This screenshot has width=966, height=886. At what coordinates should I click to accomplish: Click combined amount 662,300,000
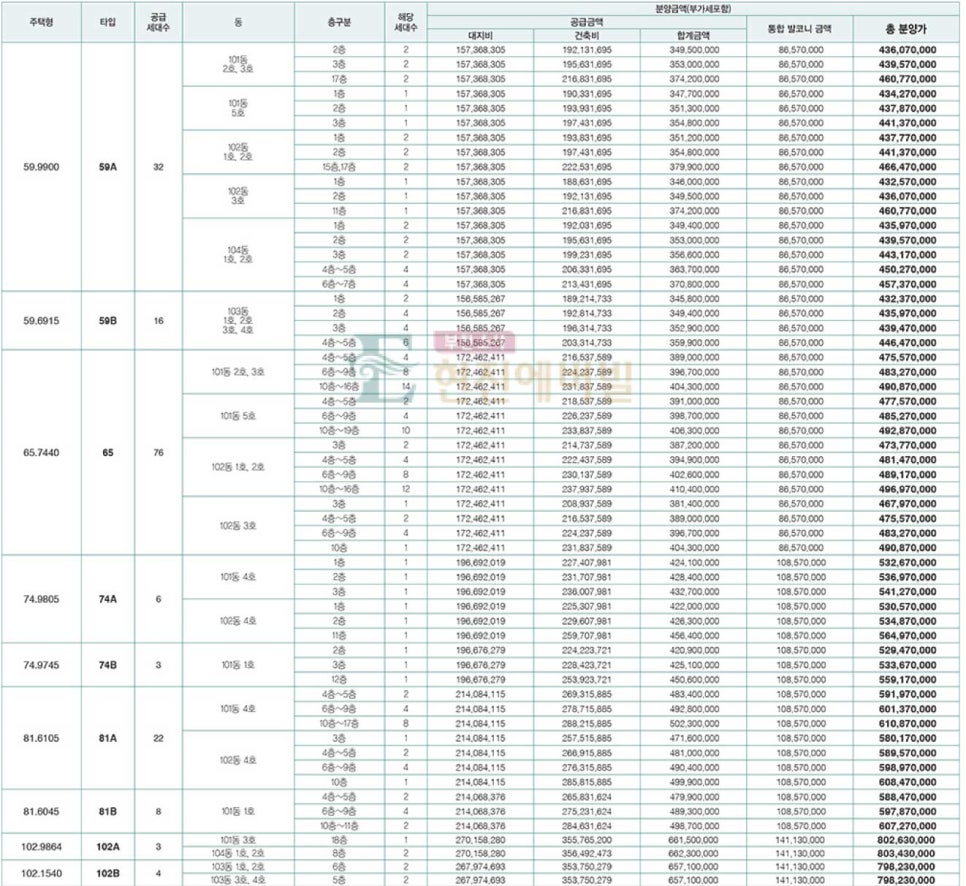click(693, 853)
